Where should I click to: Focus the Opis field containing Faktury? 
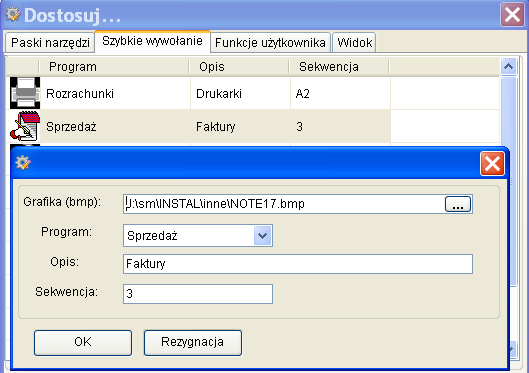[298, 264]
